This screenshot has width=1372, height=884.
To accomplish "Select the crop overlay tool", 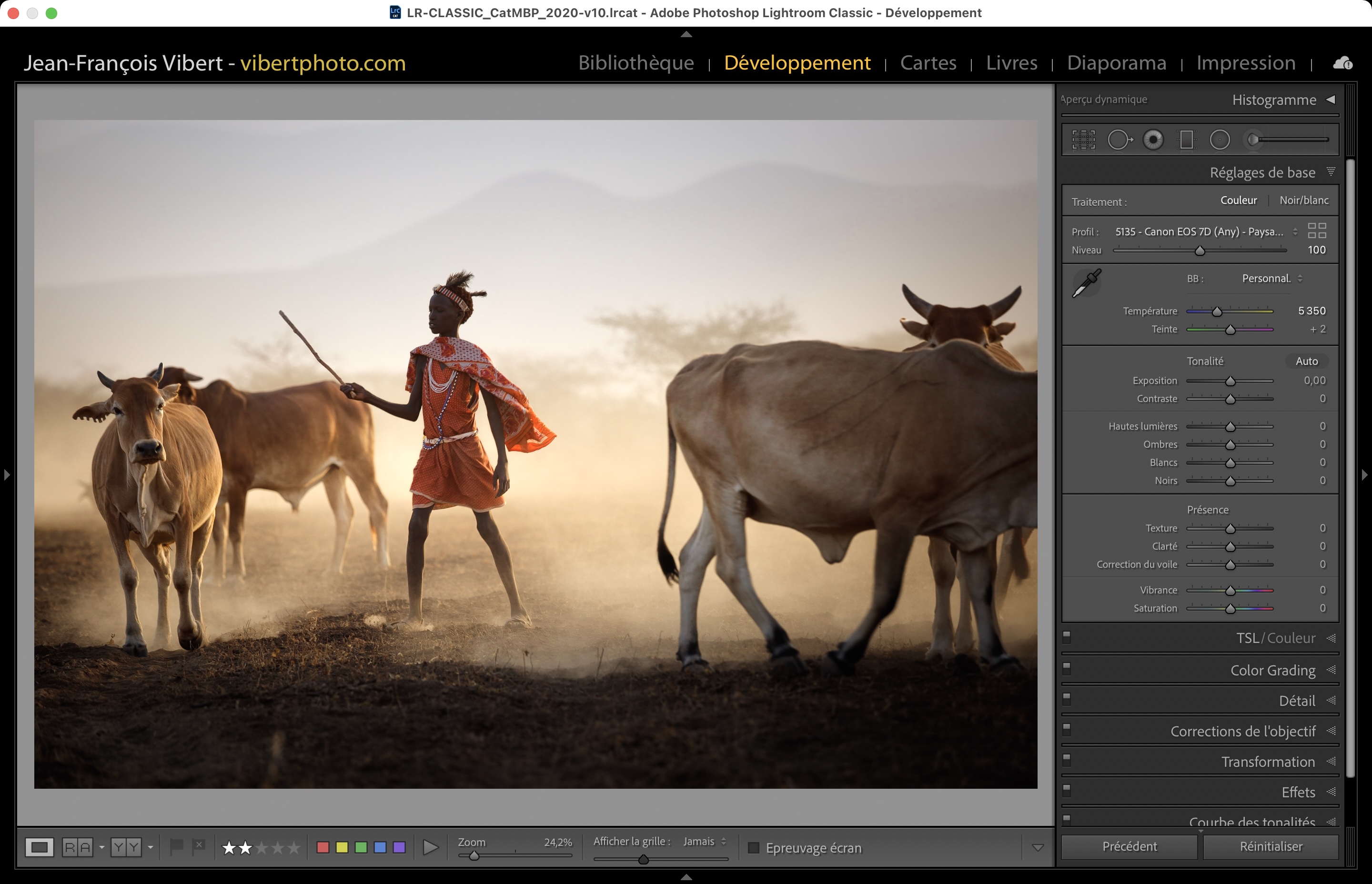I will pyautogui.click(x=1083, y=140).
